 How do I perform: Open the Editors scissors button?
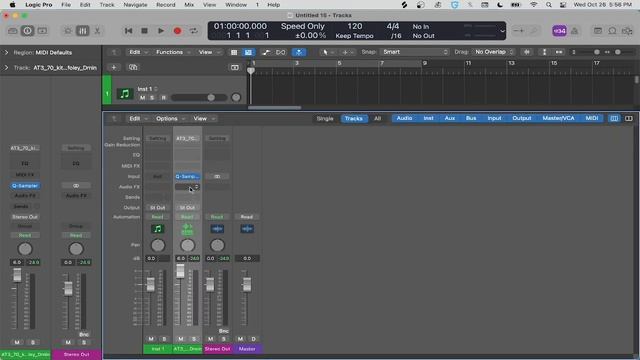coord(97,31)
